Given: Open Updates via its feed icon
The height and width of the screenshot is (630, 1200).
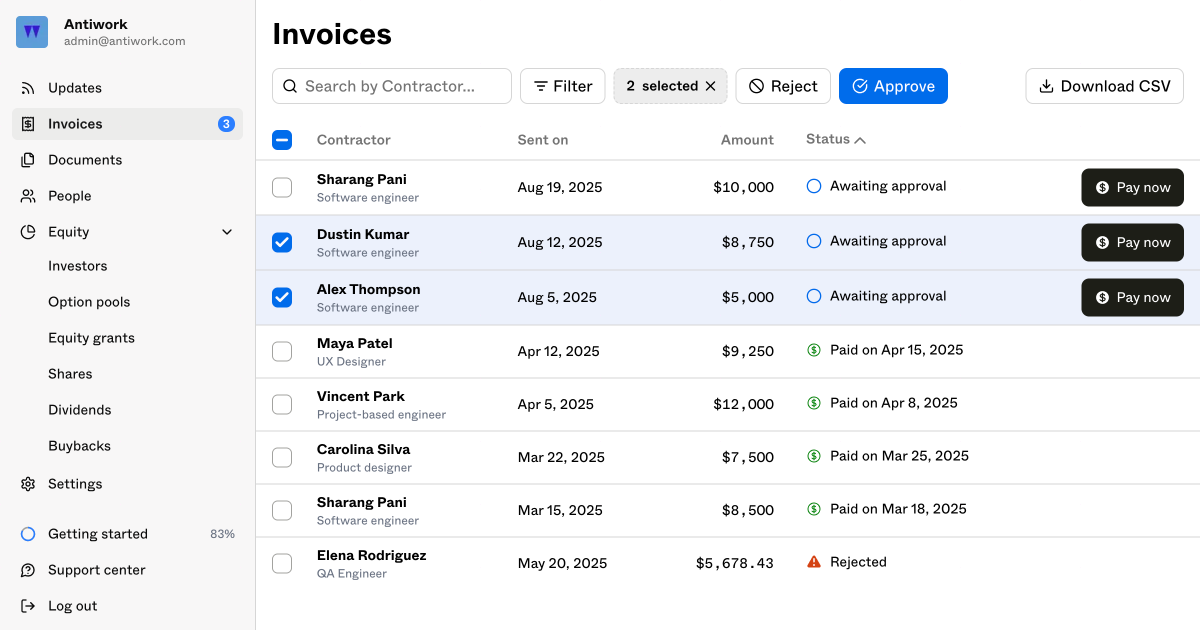Looking at the screenshot, I should click(28, 88).
